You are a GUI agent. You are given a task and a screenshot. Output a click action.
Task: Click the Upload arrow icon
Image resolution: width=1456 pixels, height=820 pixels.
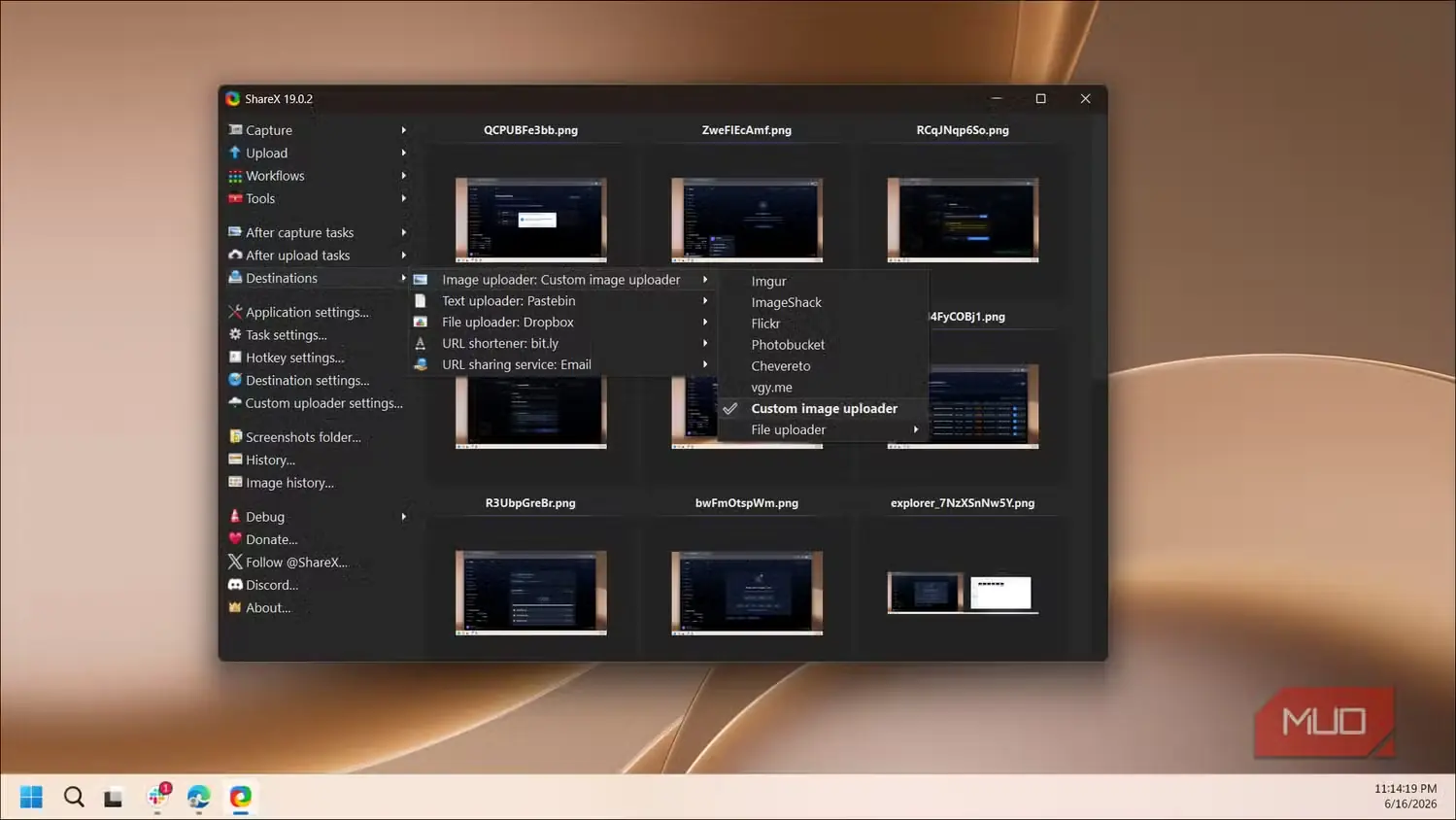(x=235, y=153)
